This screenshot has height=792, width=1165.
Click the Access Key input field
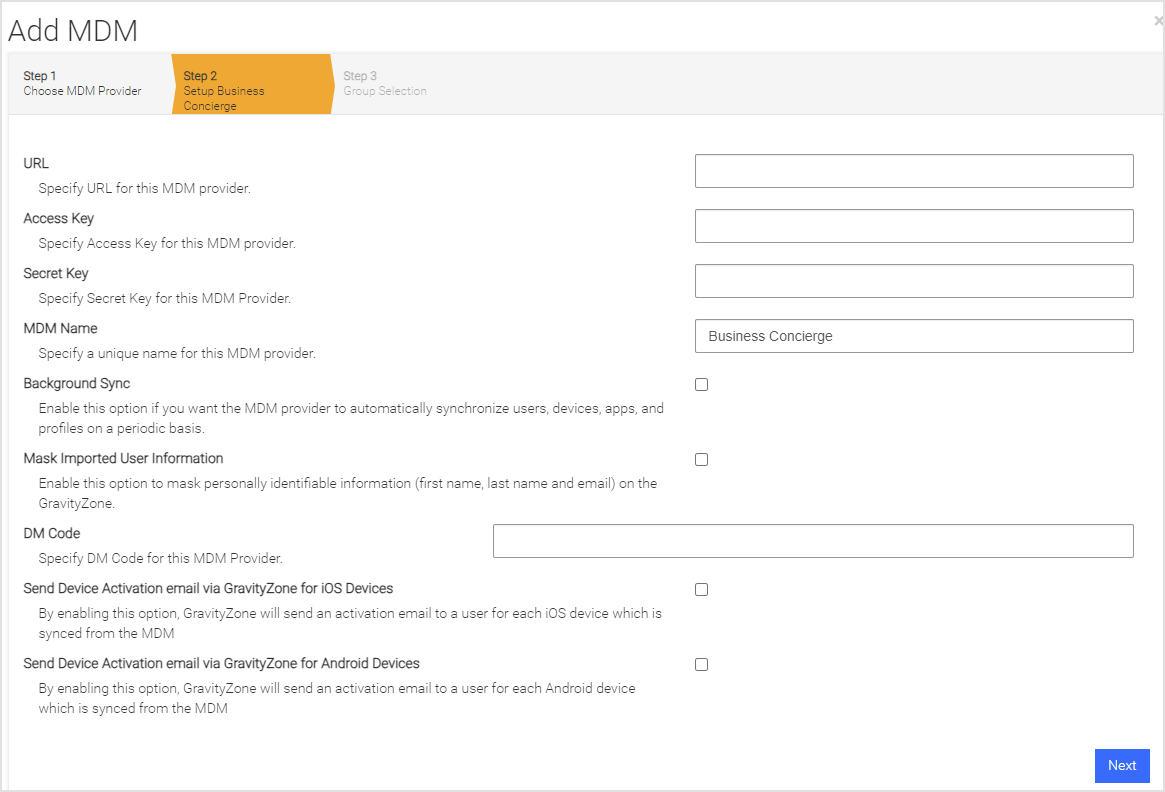(913, 225)
